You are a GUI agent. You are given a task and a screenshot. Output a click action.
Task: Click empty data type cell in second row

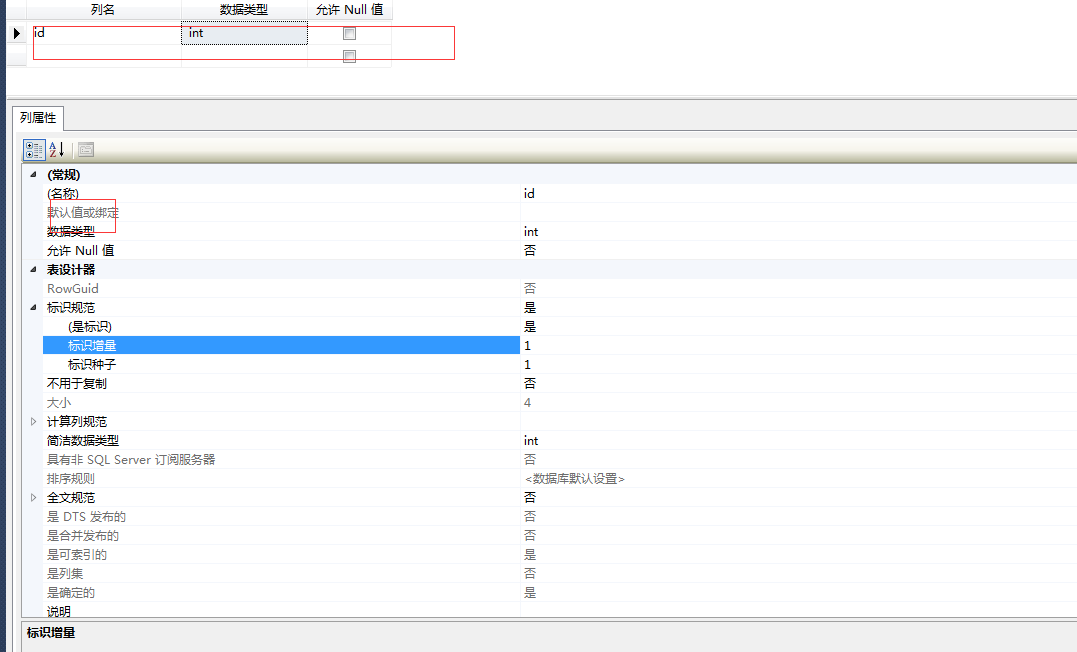(x=245, y=56)
